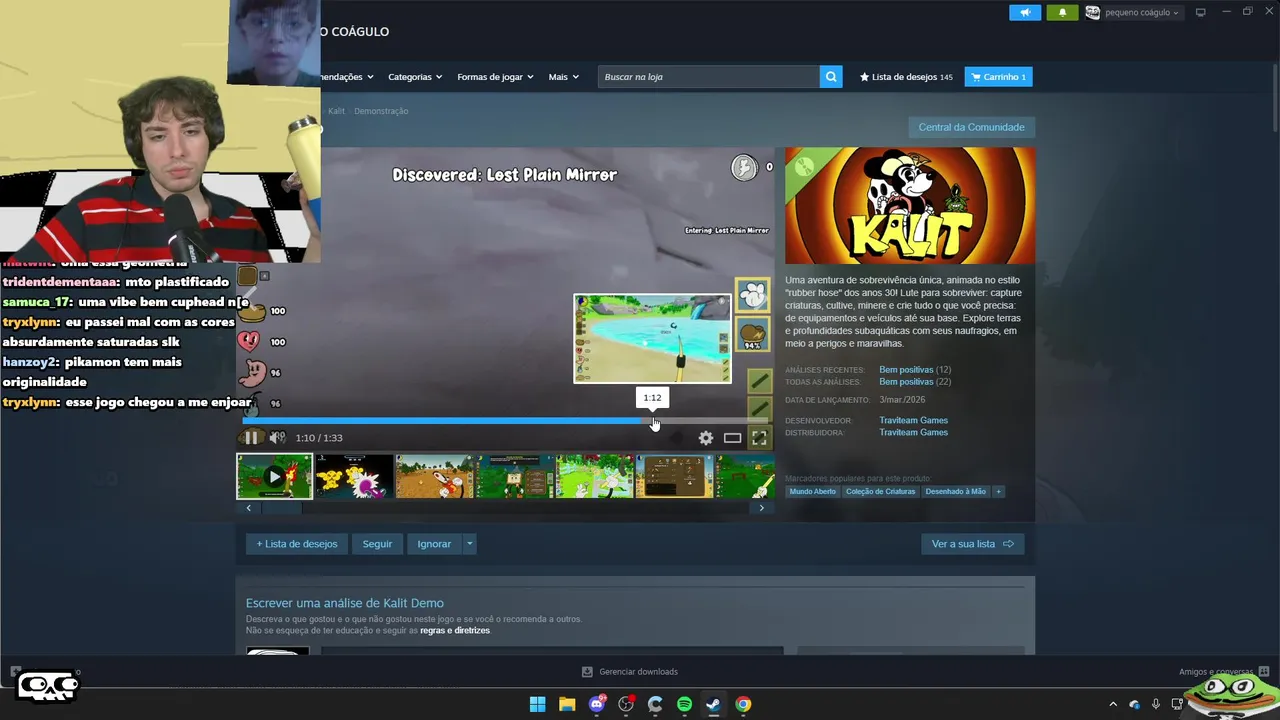Select the Mundo Aberto tag
The width and height of the screenshot is (1280, 720).
click(x=812, y=491)
